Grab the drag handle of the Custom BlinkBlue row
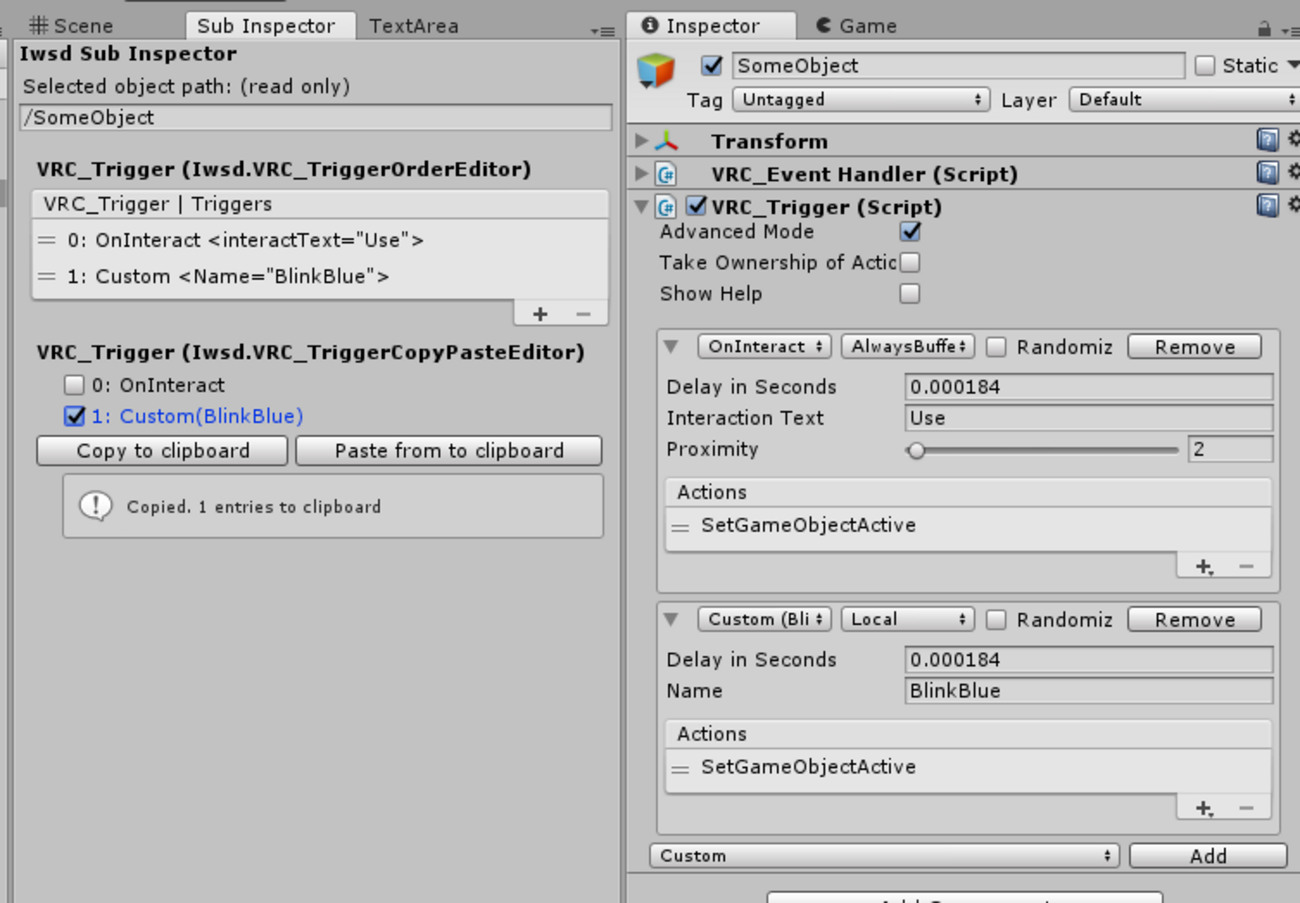 47,277
